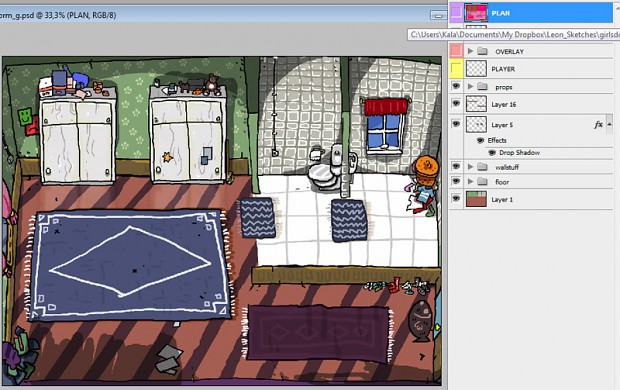Select the PLAN layer name
Viewport: 620px width, 390px height.
[x=500, y=13]
